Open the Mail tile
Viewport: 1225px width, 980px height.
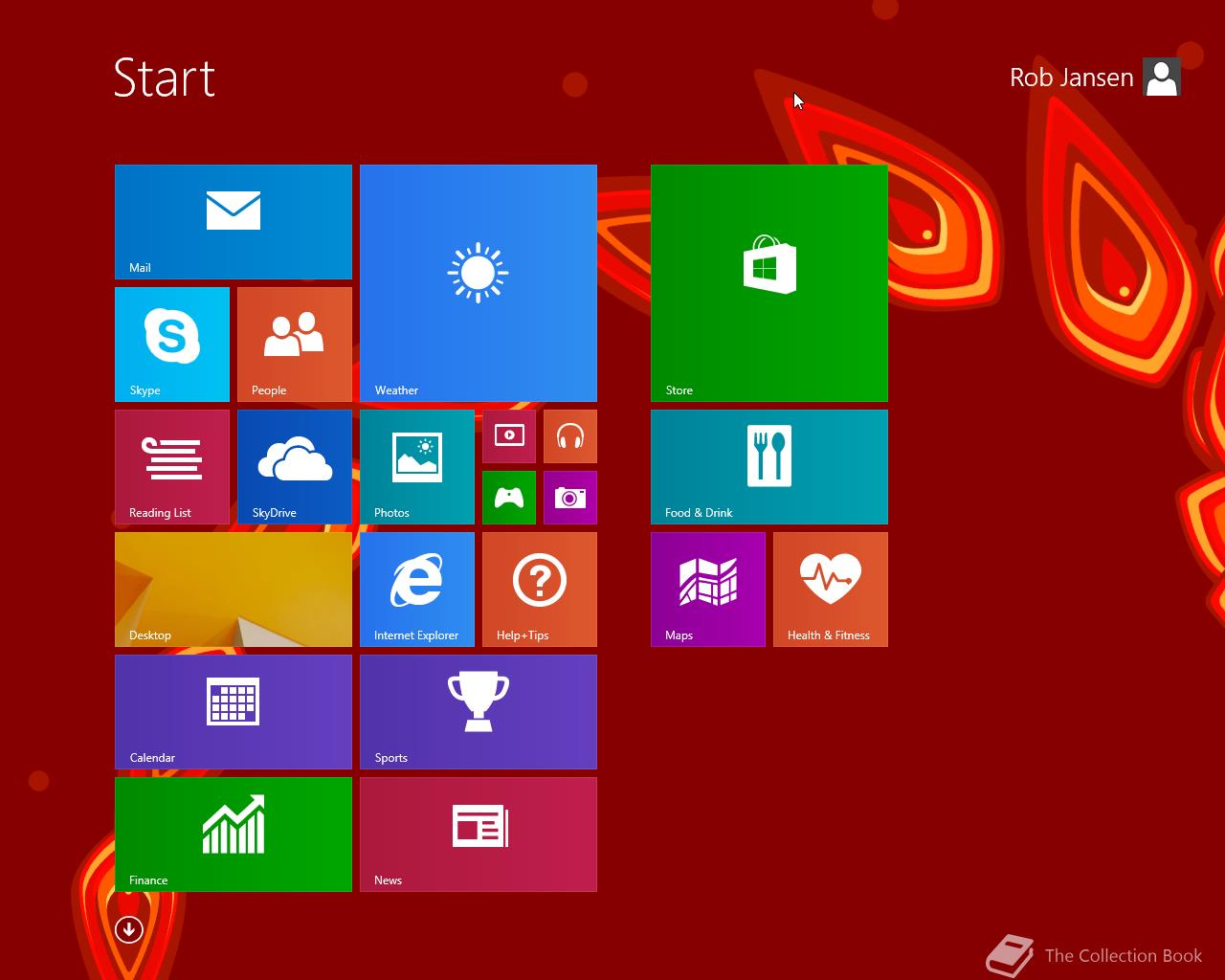coord(234,222)
